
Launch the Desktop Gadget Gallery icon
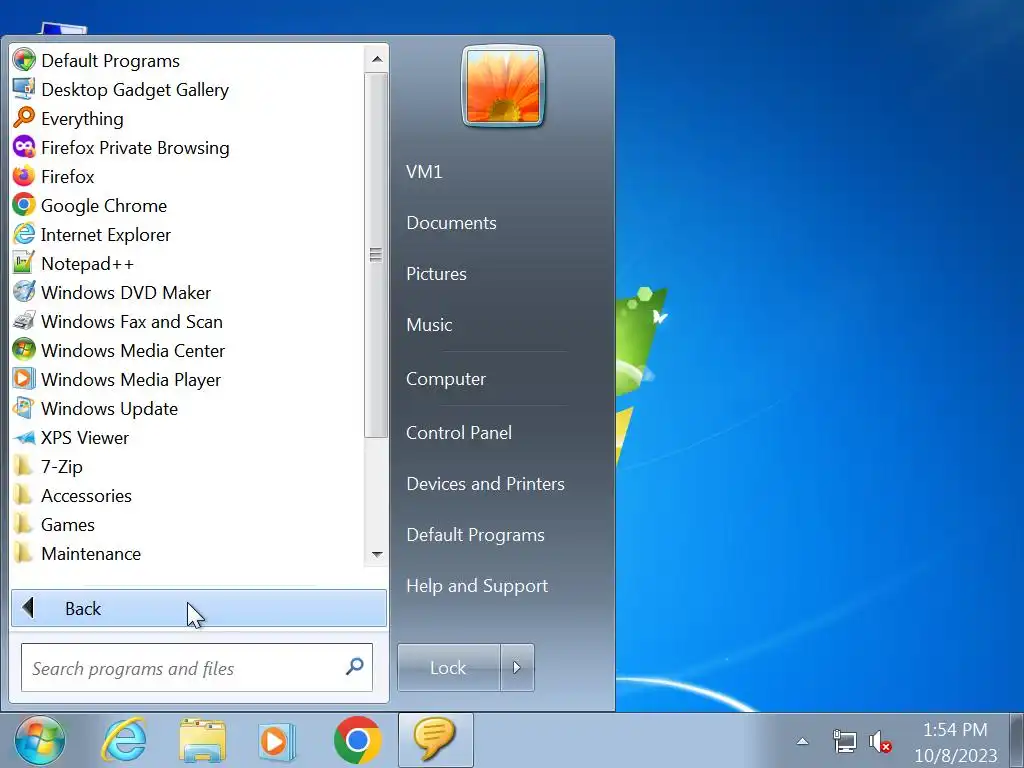[x=24, y=89]
